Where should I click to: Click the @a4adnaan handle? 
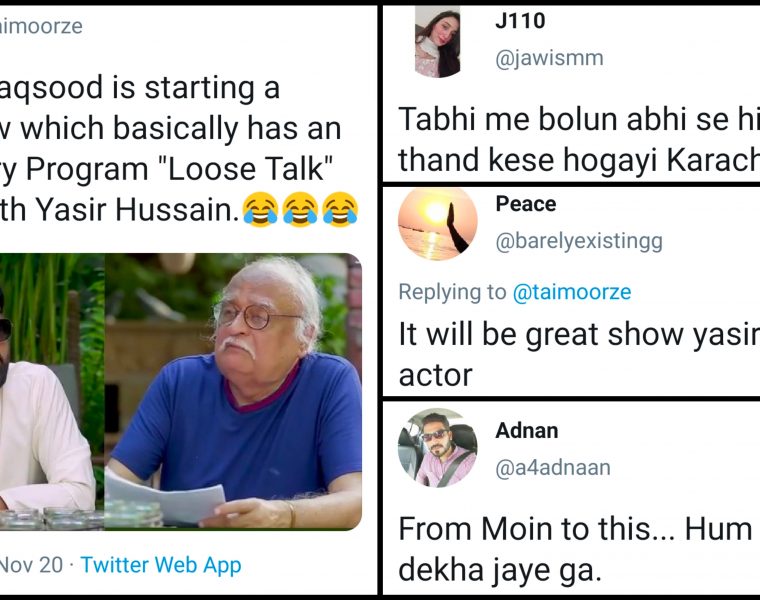552,467
